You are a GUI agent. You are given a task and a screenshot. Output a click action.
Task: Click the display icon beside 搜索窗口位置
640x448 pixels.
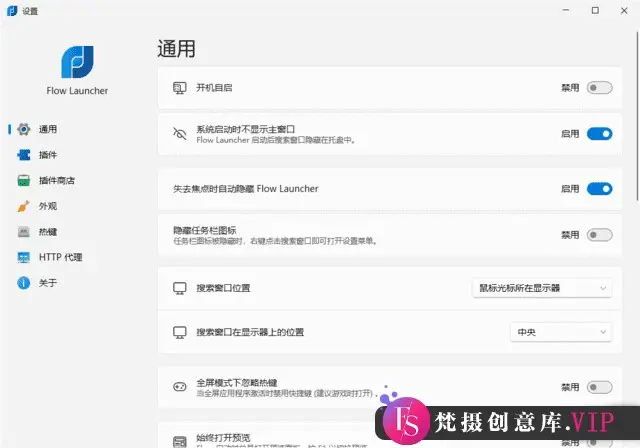[x=180, y=288]
